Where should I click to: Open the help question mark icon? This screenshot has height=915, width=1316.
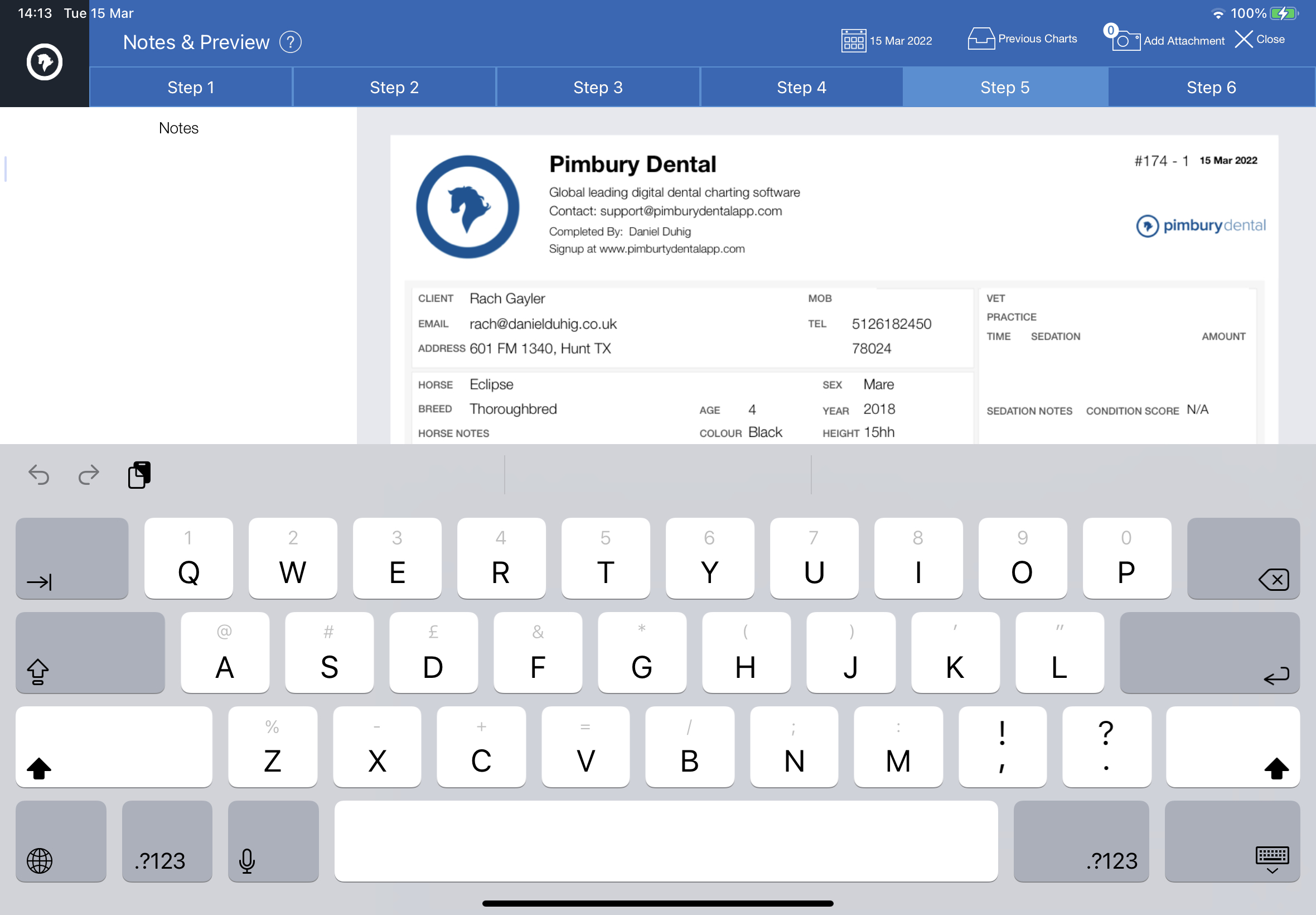click(x=291, y=42)
